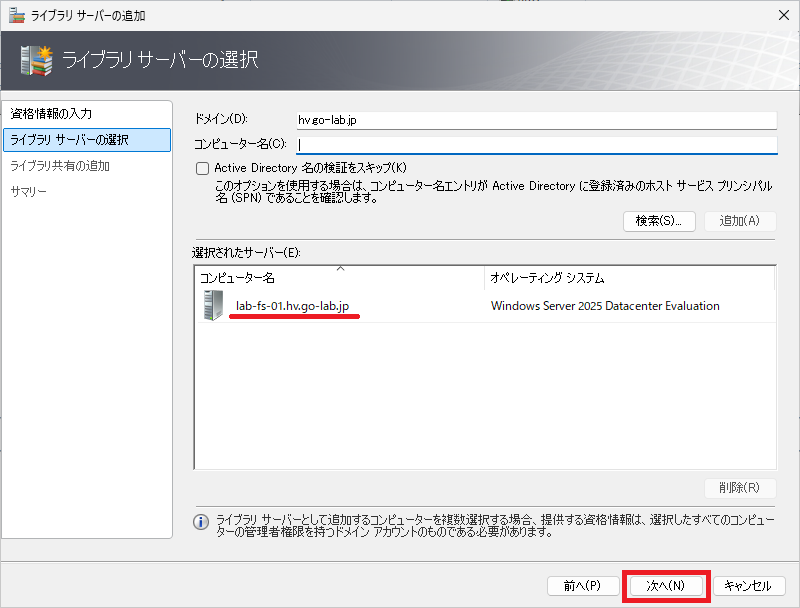Cancel the wizard with キャンセル button

point(749,586)
